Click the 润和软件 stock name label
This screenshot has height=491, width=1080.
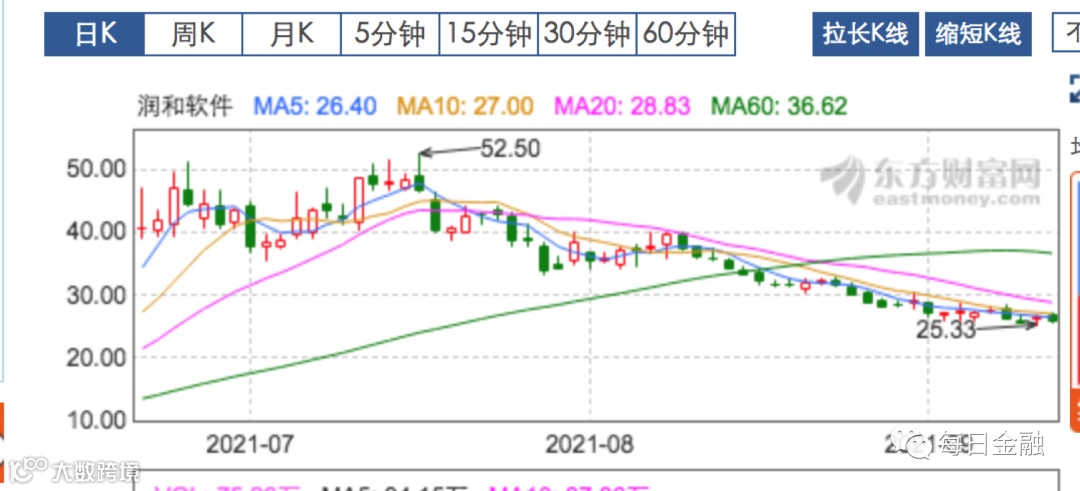tap(184, 107)
